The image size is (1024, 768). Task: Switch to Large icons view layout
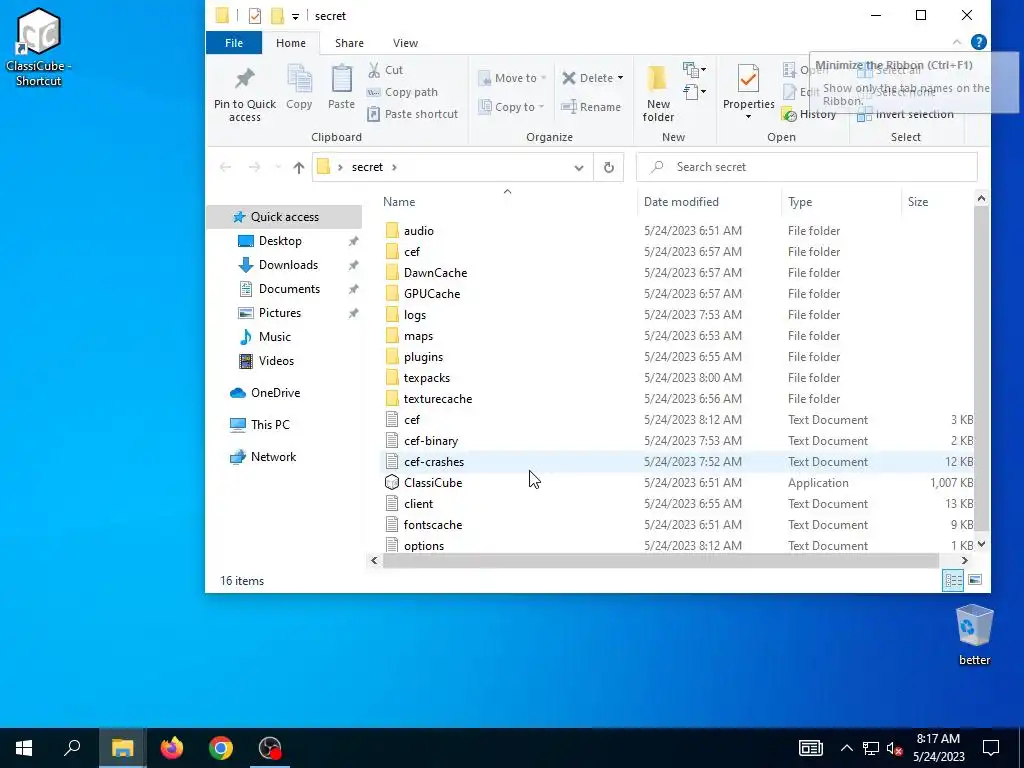(x=974, y=580)
